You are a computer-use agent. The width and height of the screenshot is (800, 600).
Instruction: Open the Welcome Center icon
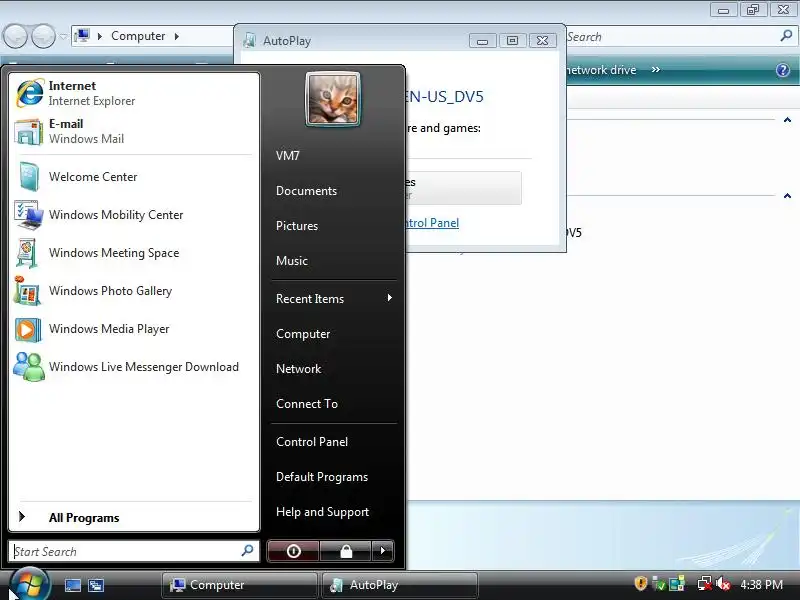coord(29,177)
